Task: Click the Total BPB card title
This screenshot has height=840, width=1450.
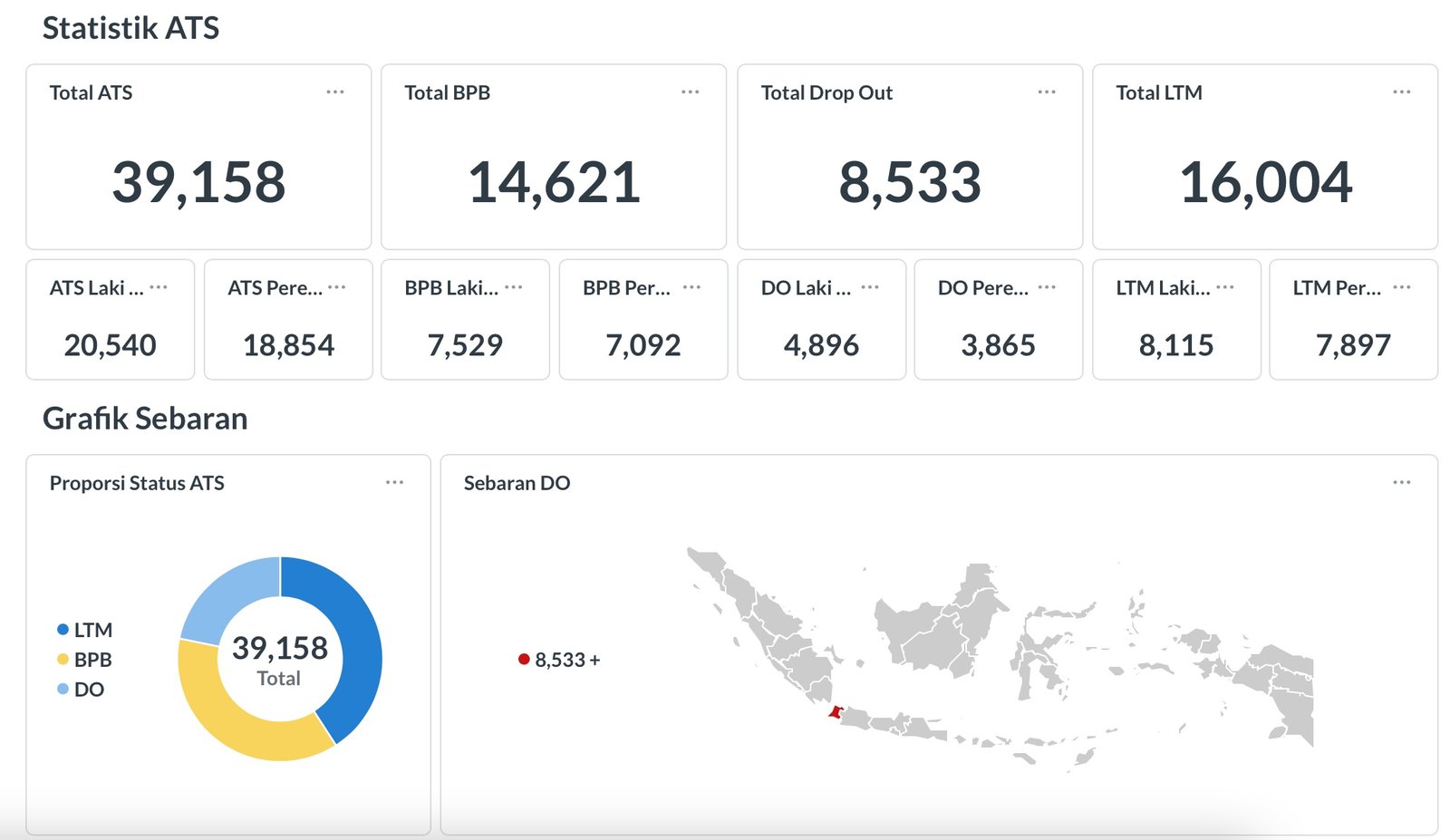Action: 448,92
